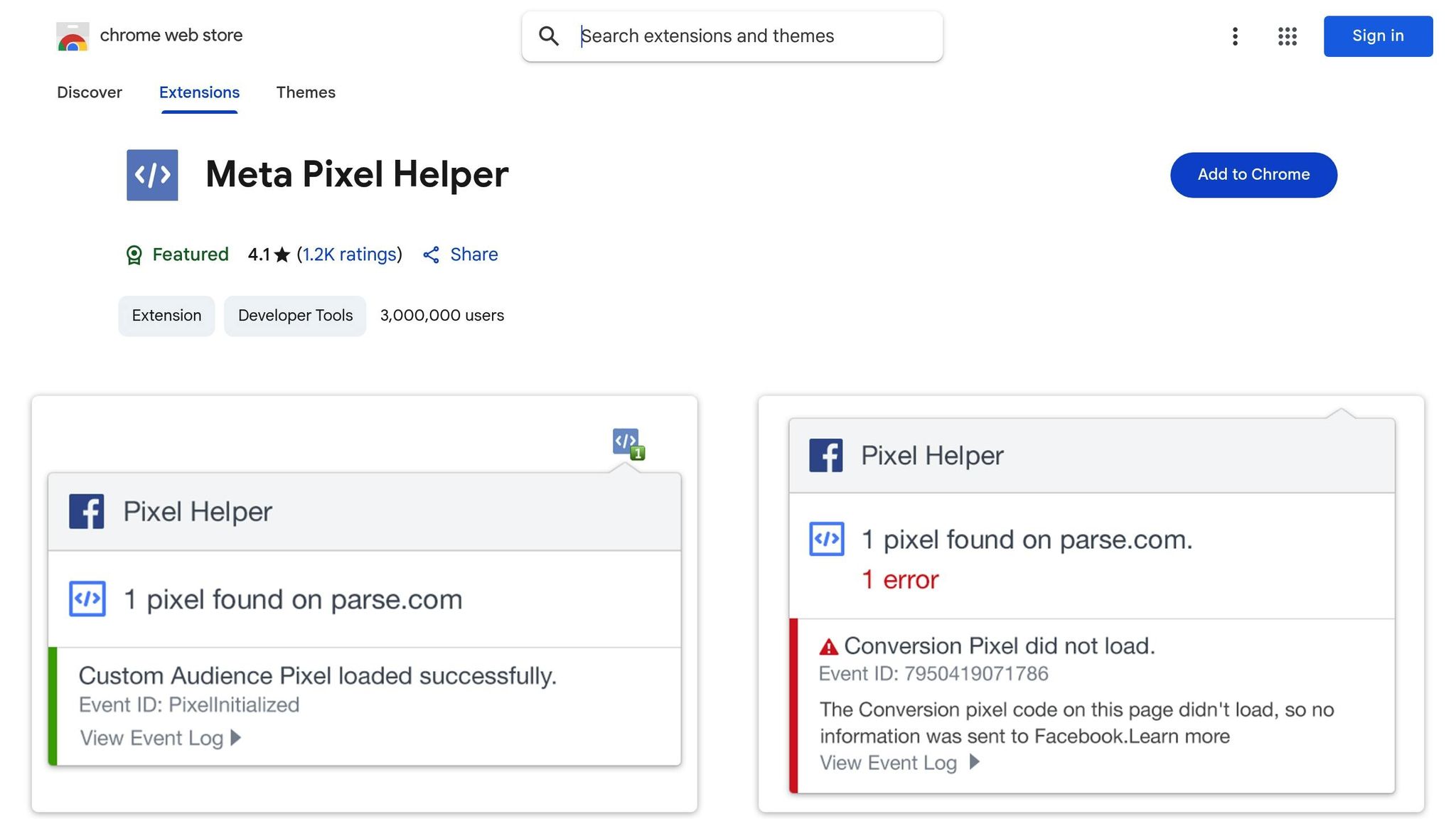Open the 1.2K ratings link
The image size is (1456, 819).
(348, 255)
